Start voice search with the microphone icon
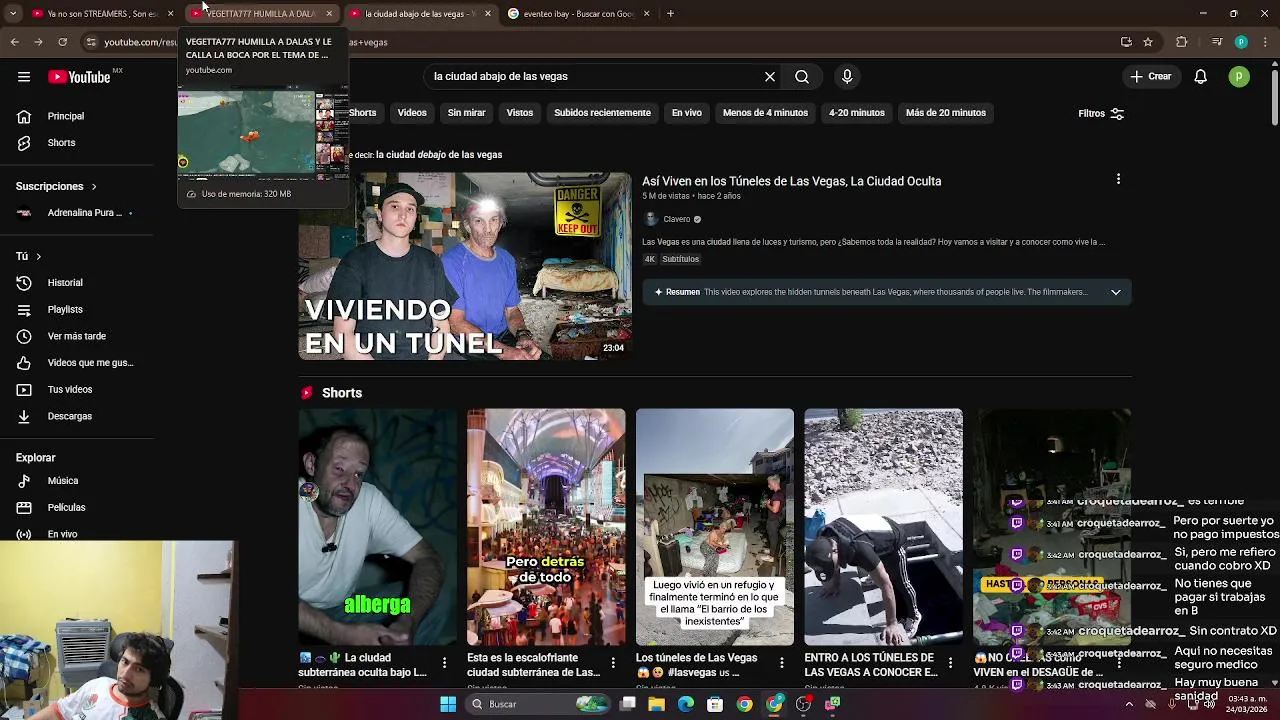This screenshot has height=720, width=1280. pos(847,76)
